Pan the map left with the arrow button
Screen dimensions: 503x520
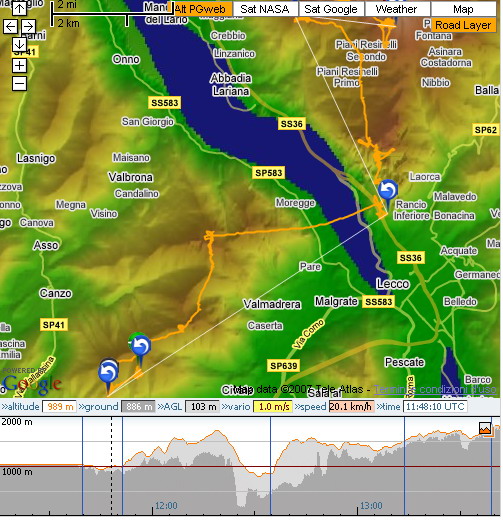tap(10, 26)
